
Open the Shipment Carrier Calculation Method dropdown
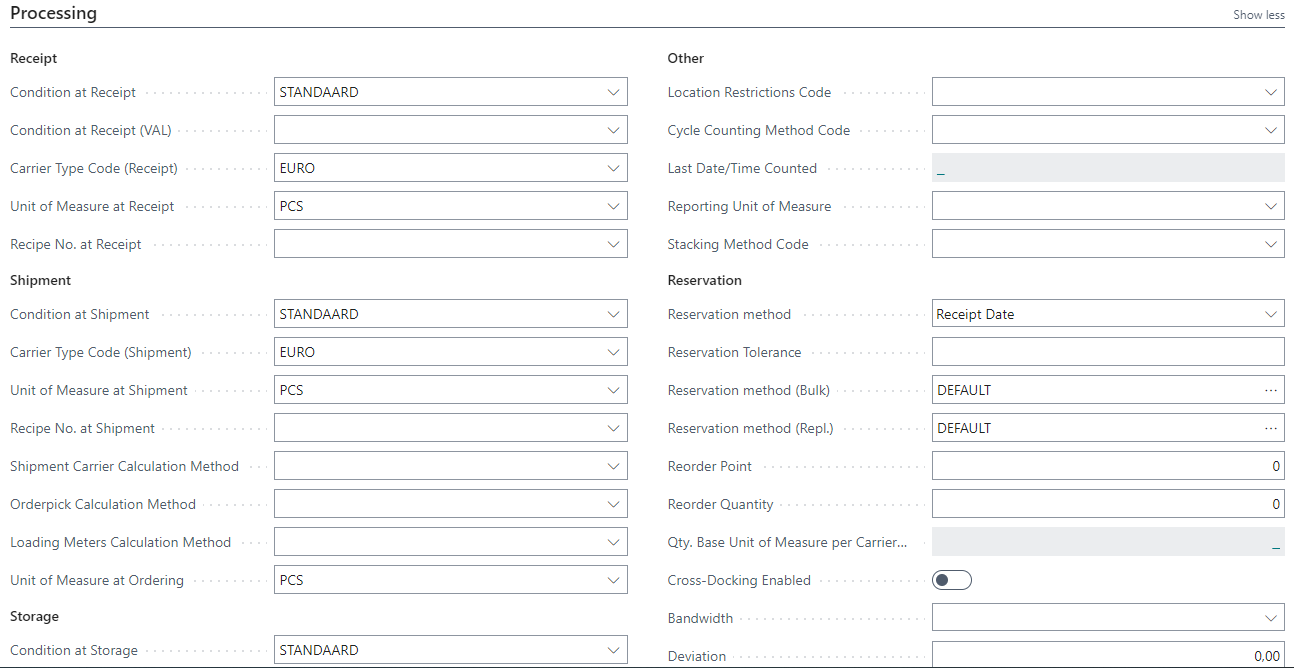[x=614, y=465]
